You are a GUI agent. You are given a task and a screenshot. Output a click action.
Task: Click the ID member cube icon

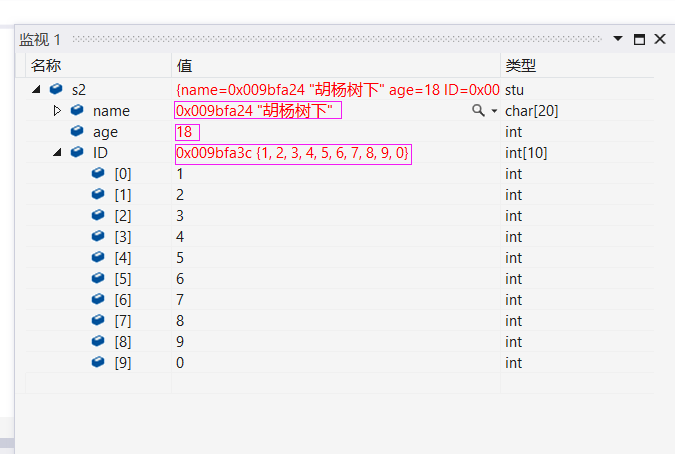coord(77,152)
